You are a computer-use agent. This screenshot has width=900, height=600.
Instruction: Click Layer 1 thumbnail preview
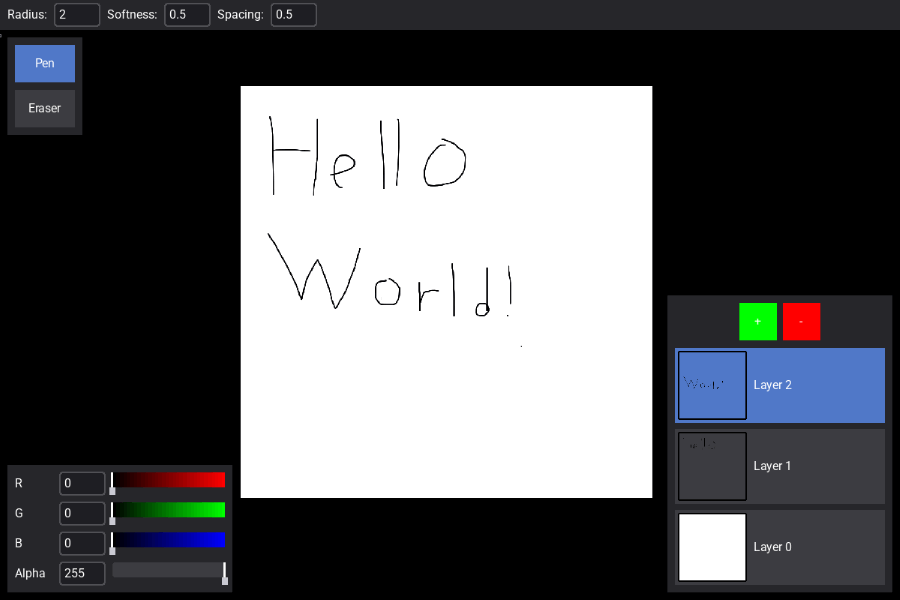click(x=712, y=466)
